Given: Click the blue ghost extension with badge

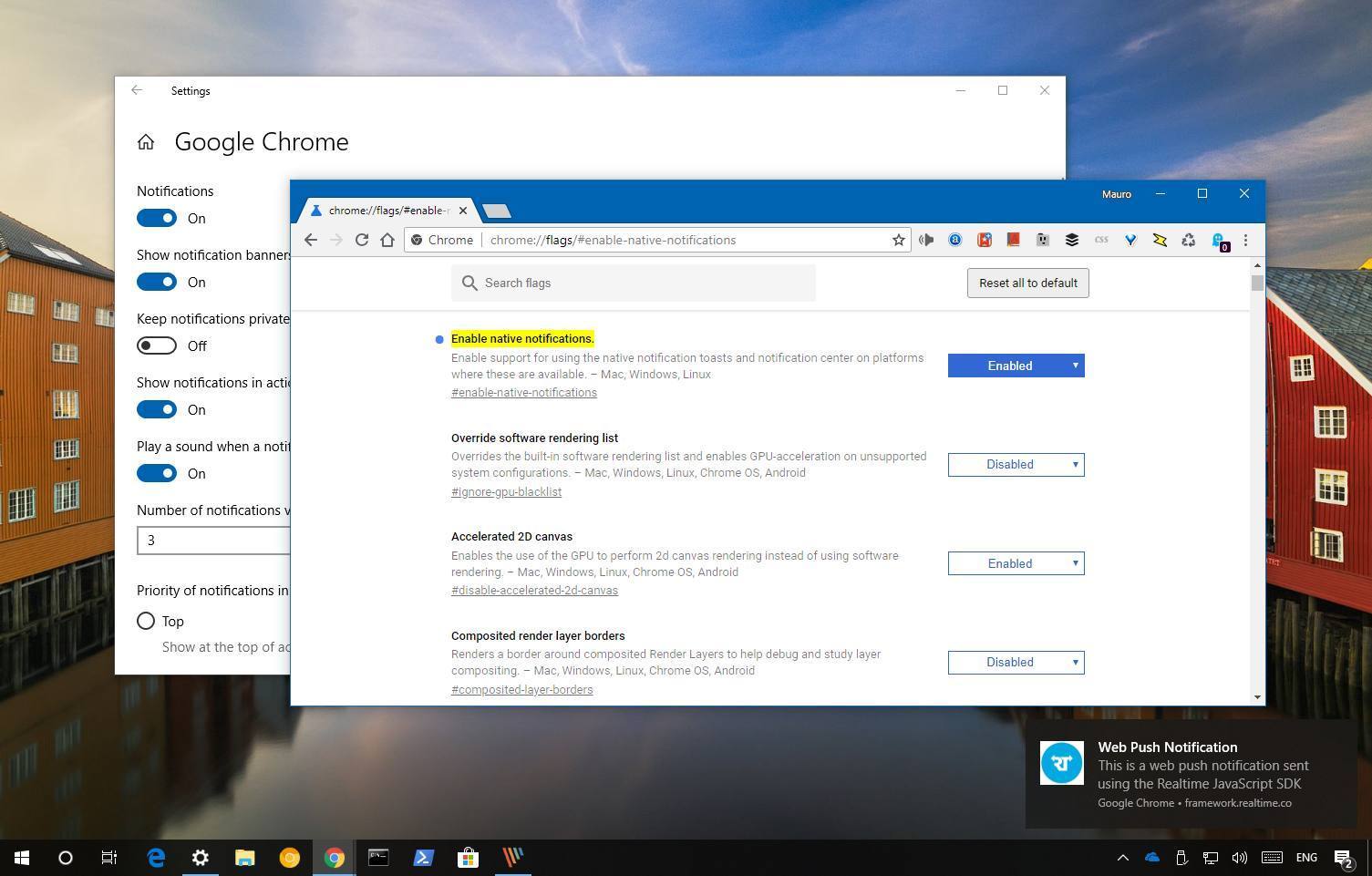Looking at the screenshot, I should pyautogui.click(x=1220, y=241).
